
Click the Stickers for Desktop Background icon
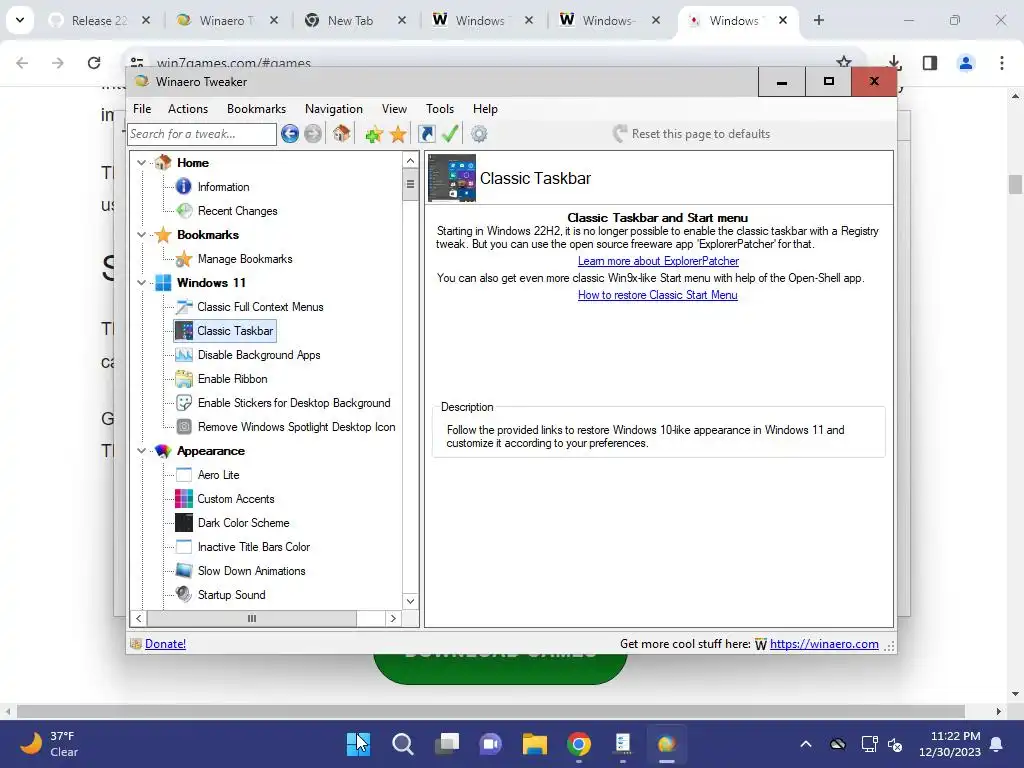pos(184,403)
